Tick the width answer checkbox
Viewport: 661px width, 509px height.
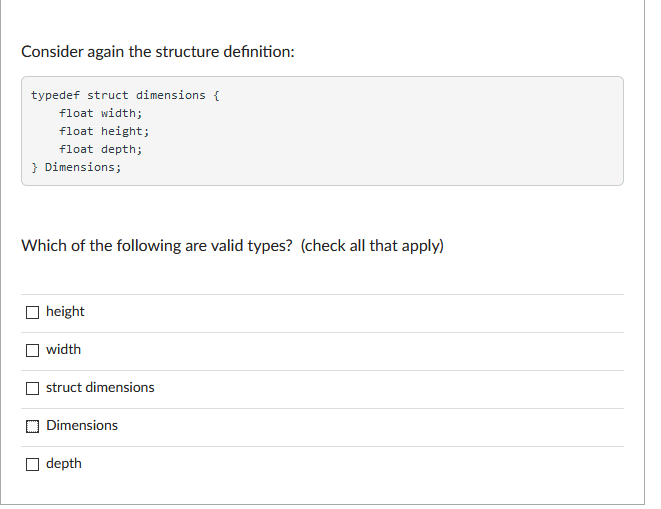click(x=32, y=350)
